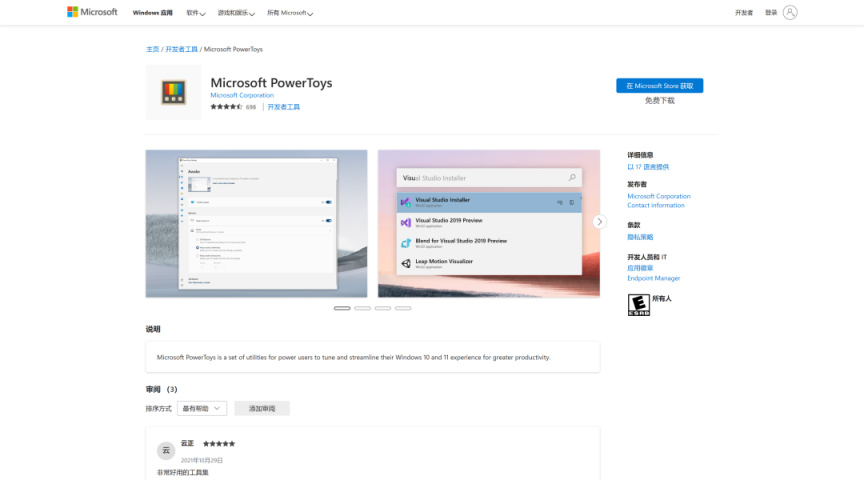Click the star rating under PowerToys title

[x=226, y=107]
